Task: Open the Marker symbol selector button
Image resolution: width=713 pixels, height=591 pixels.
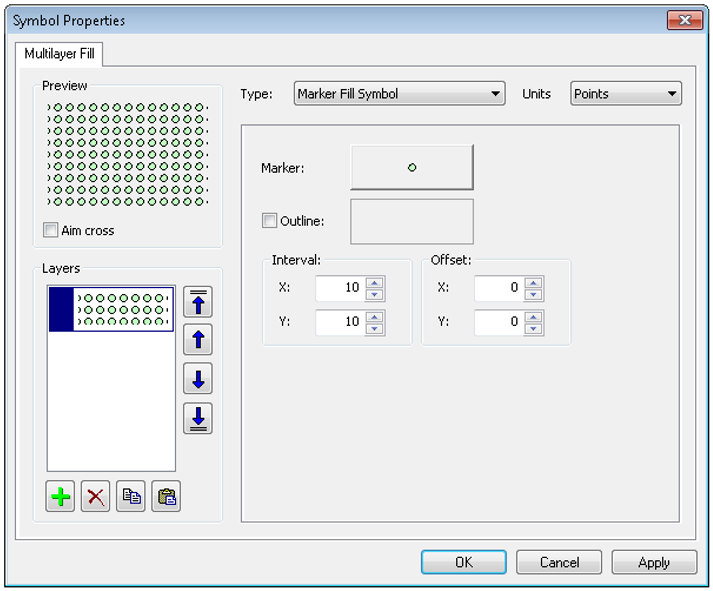Action: tap(411, 168)
